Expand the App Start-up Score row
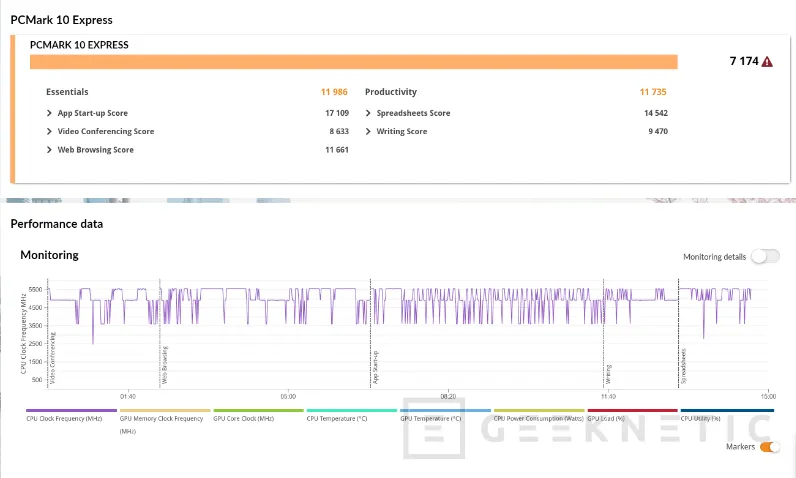 (49, 113)
